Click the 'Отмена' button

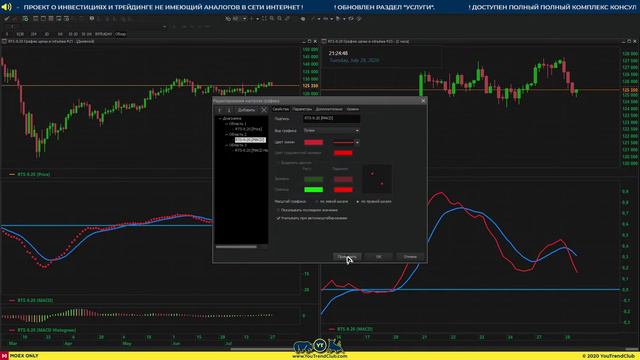click(410, 257)
